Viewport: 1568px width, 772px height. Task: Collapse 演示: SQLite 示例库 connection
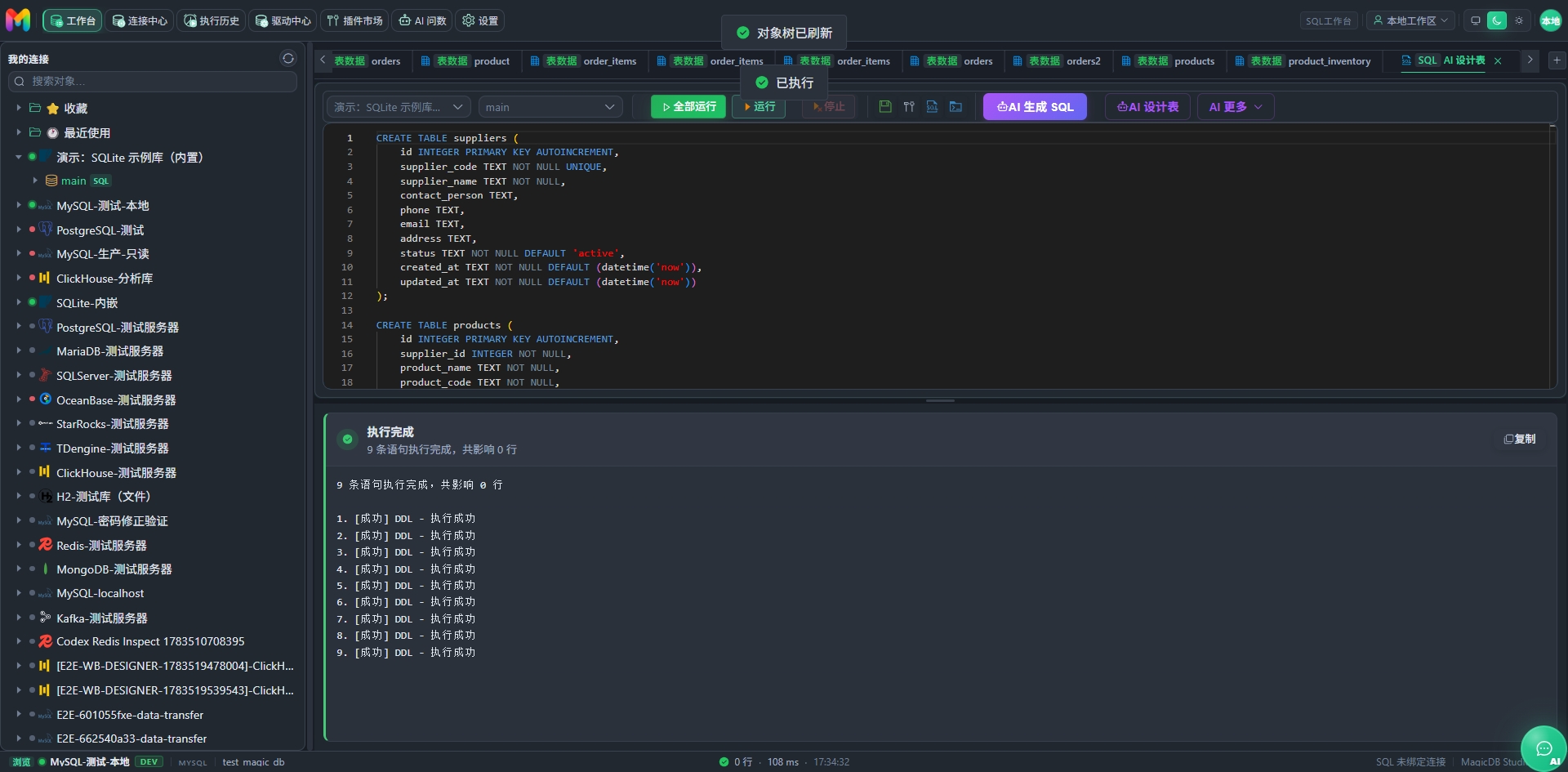(19, 157)
